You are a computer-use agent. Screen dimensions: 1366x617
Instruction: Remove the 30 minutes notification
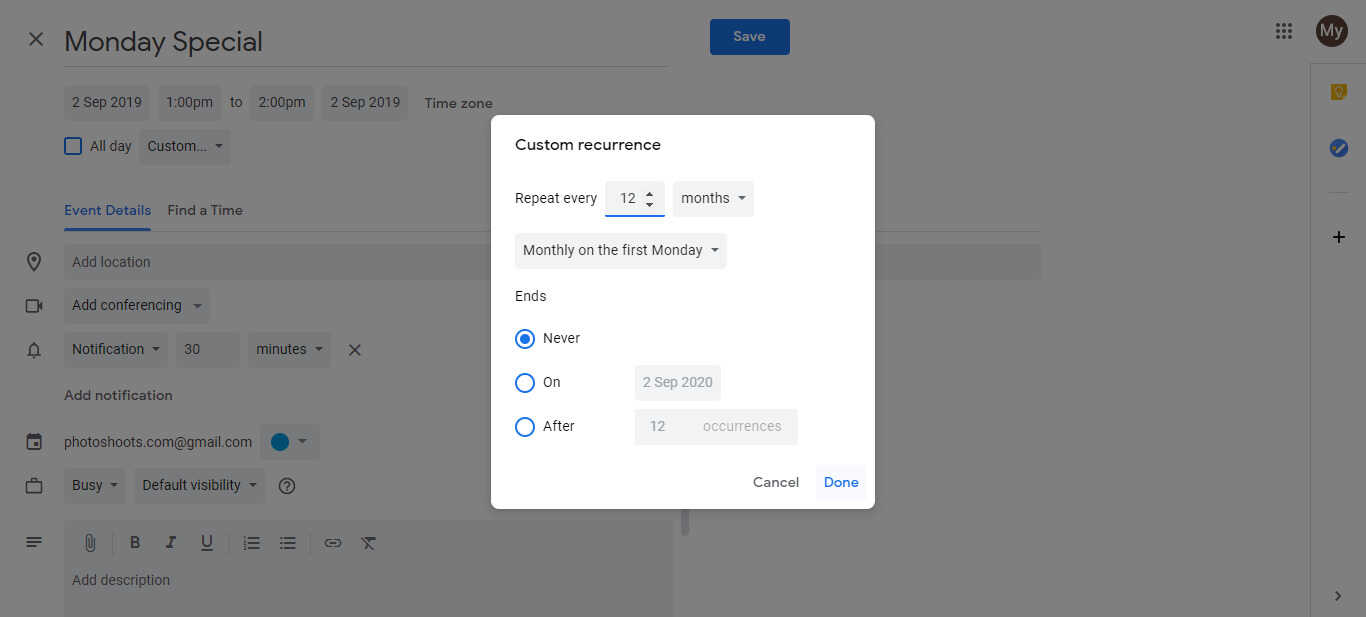[x=354, y=350]
